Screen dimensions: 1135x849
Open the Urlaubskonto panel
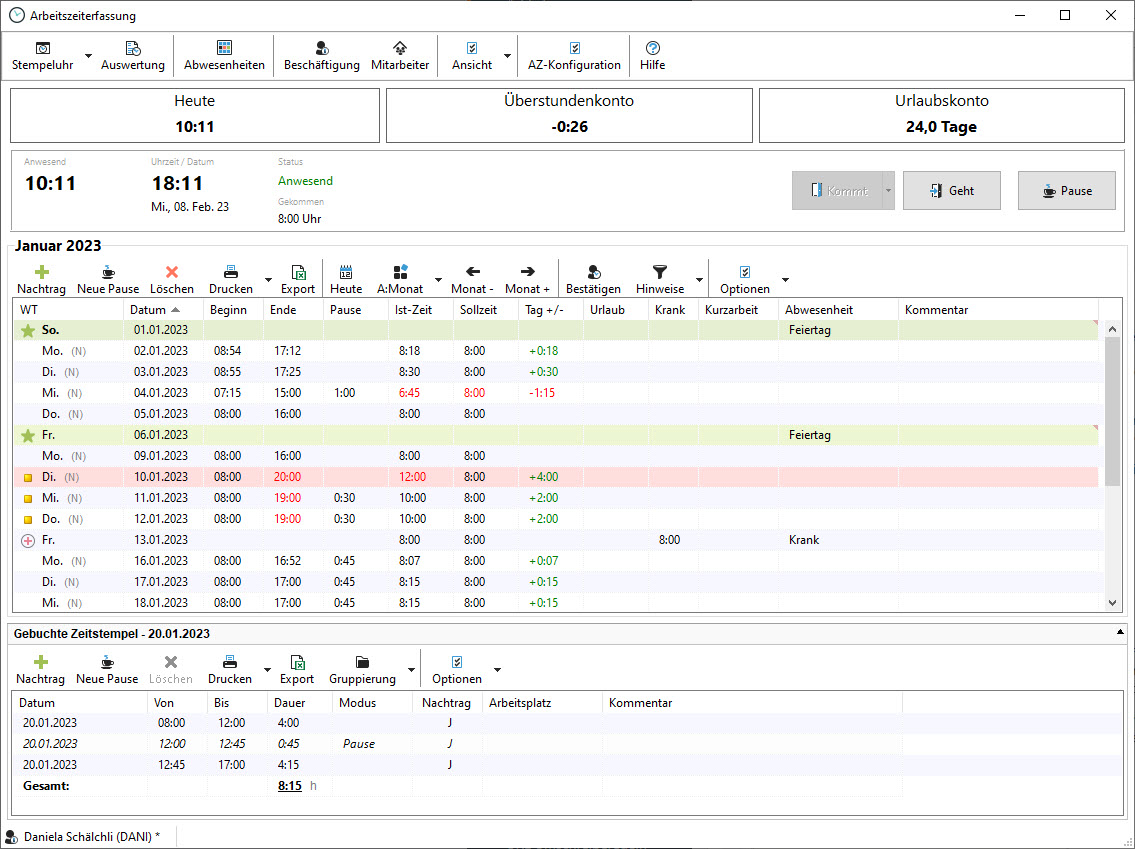(x=942, y=116)
